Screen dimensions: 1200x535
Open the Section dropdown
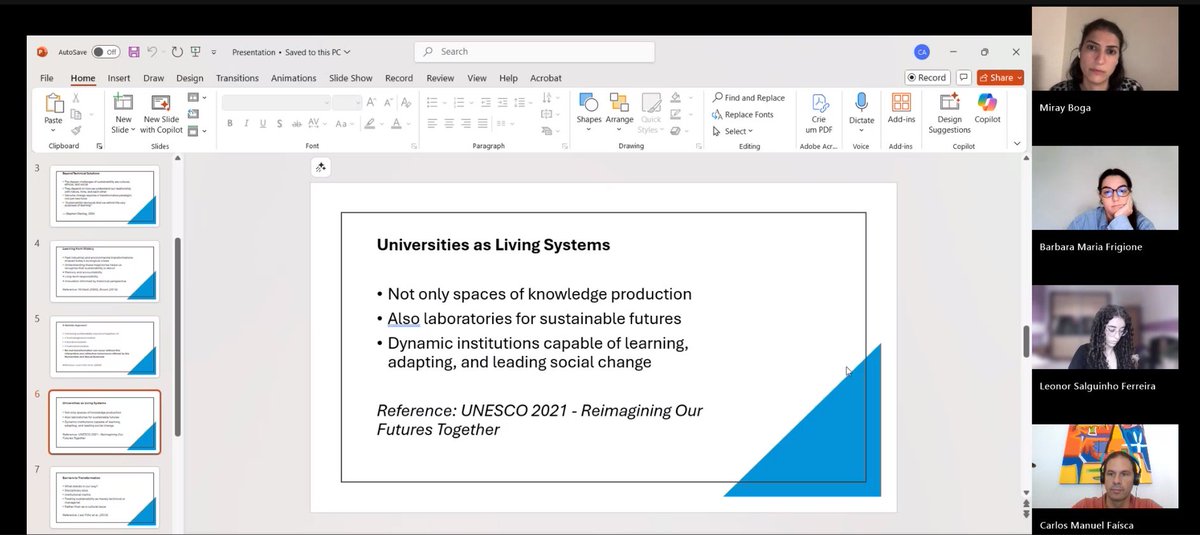click(197, 131)
